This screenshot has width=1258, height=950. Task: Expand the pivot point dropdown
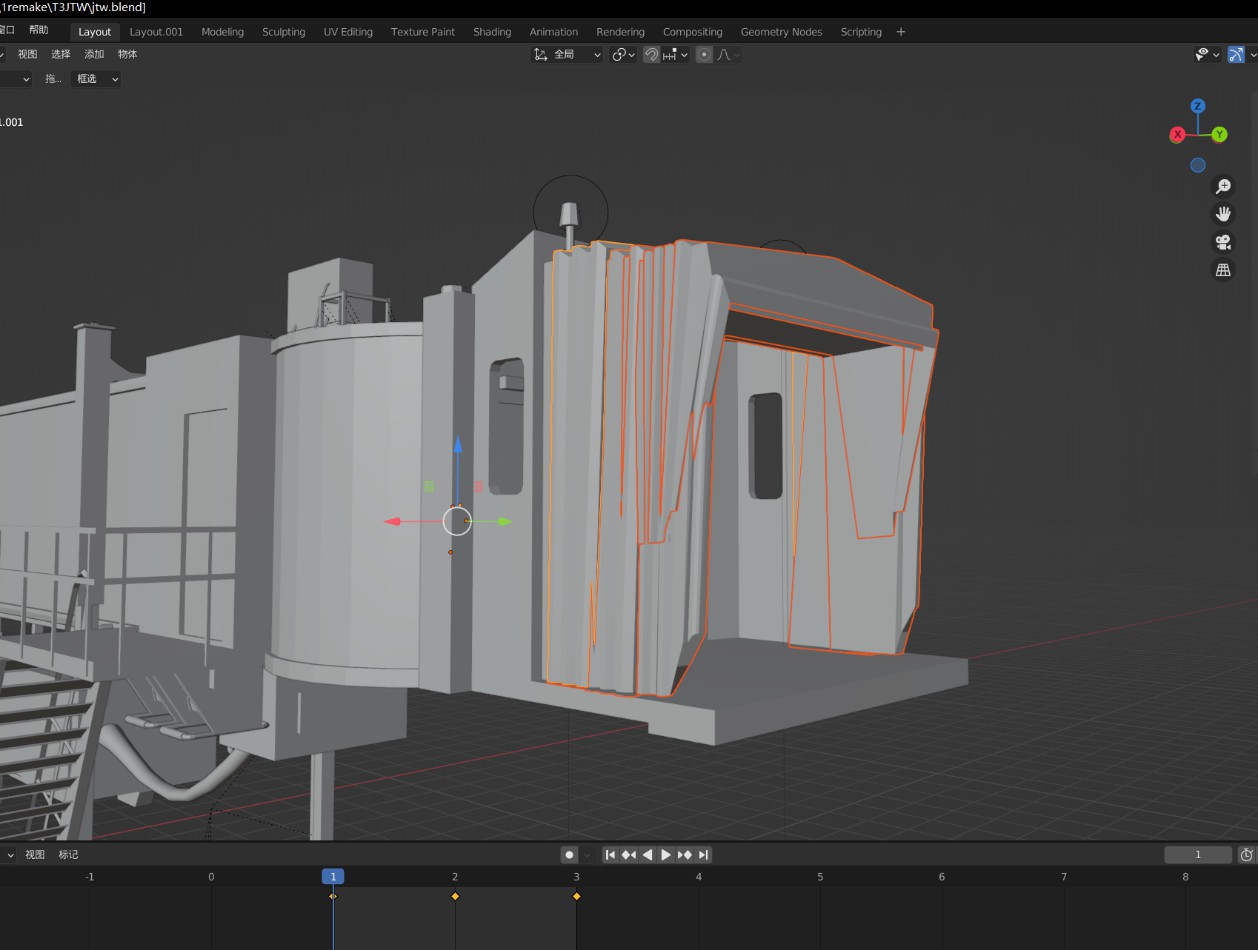[624, 55]
